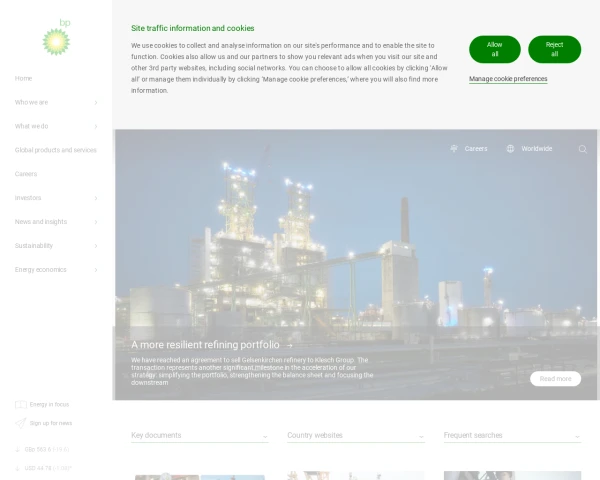Click the GBp share price down arrow
The image size is (600, 480).
[17, 449]
